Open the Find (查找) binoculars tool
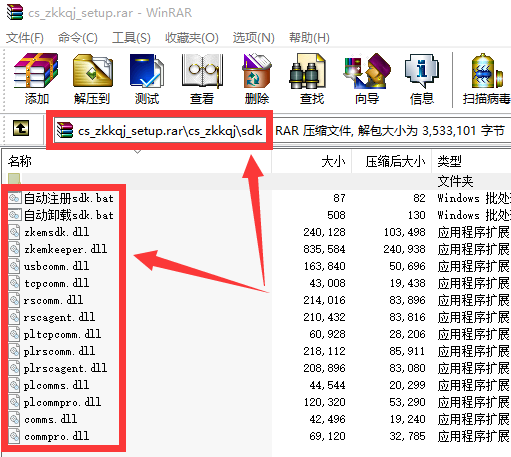The height and width of the screenshot is (457, 511). 311,79
